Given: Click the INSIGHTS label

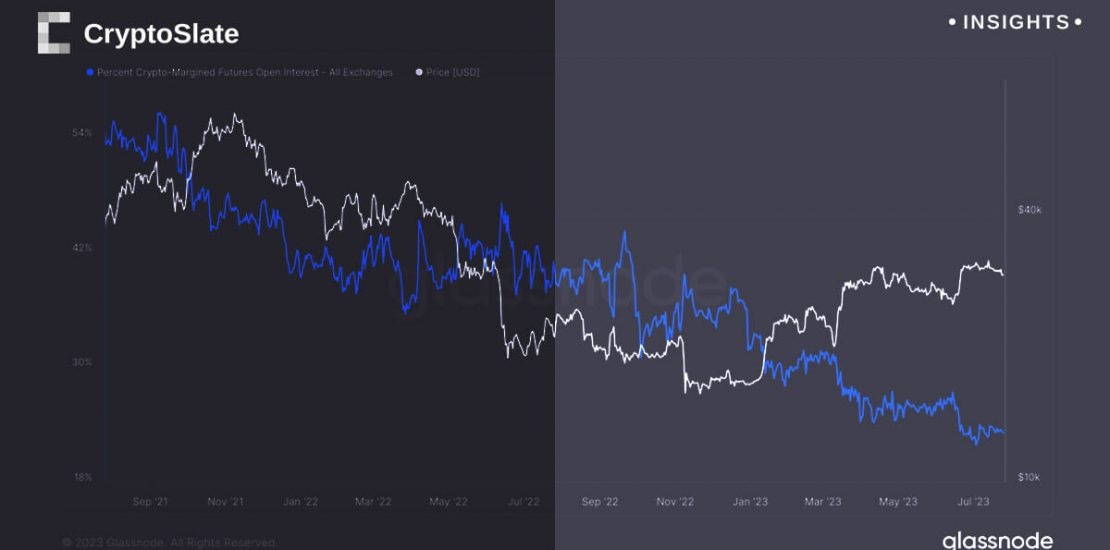Looking at the screenshot, I should click(x=1015, y=22).
